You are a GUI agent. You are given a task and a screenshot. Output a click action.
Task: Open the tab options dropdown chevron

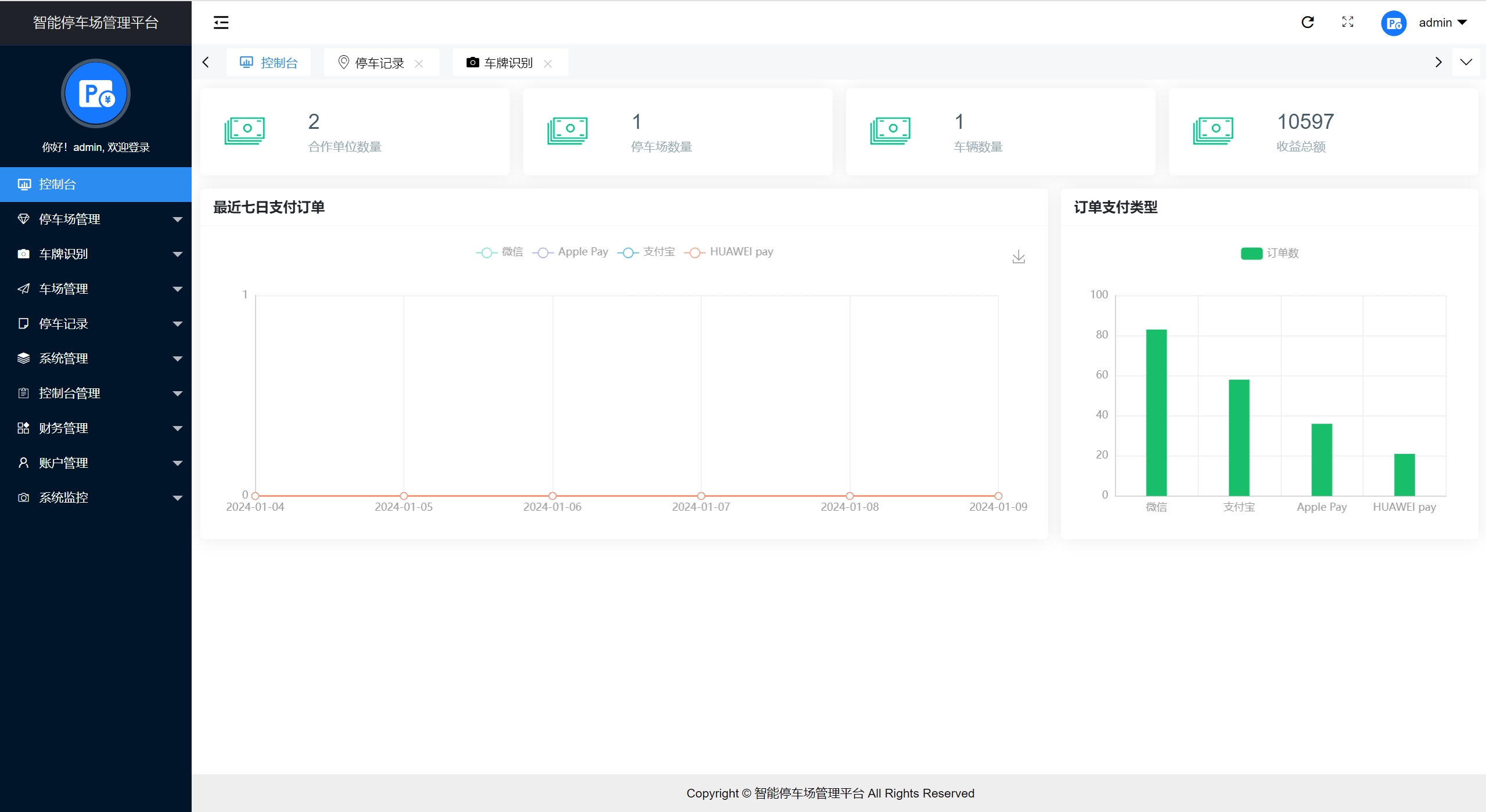coord(1466,62)
